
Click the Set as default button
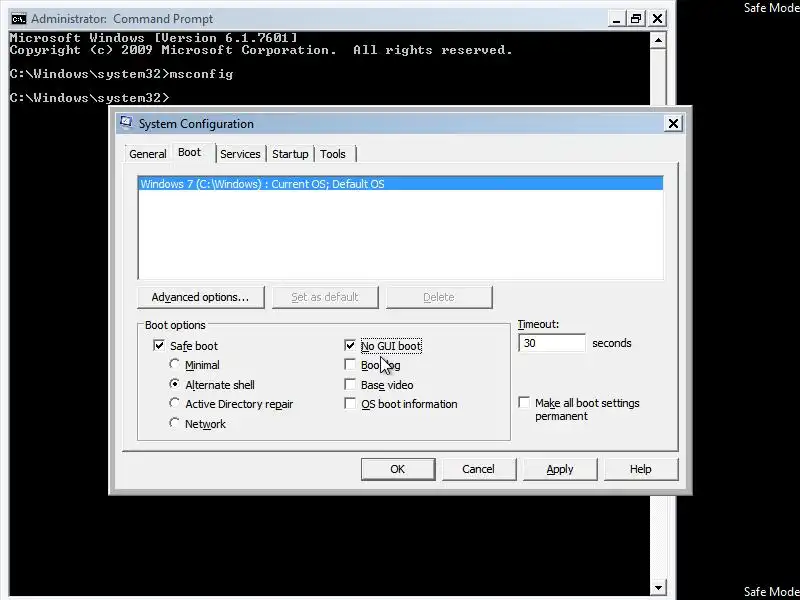(x=325, y=297)
